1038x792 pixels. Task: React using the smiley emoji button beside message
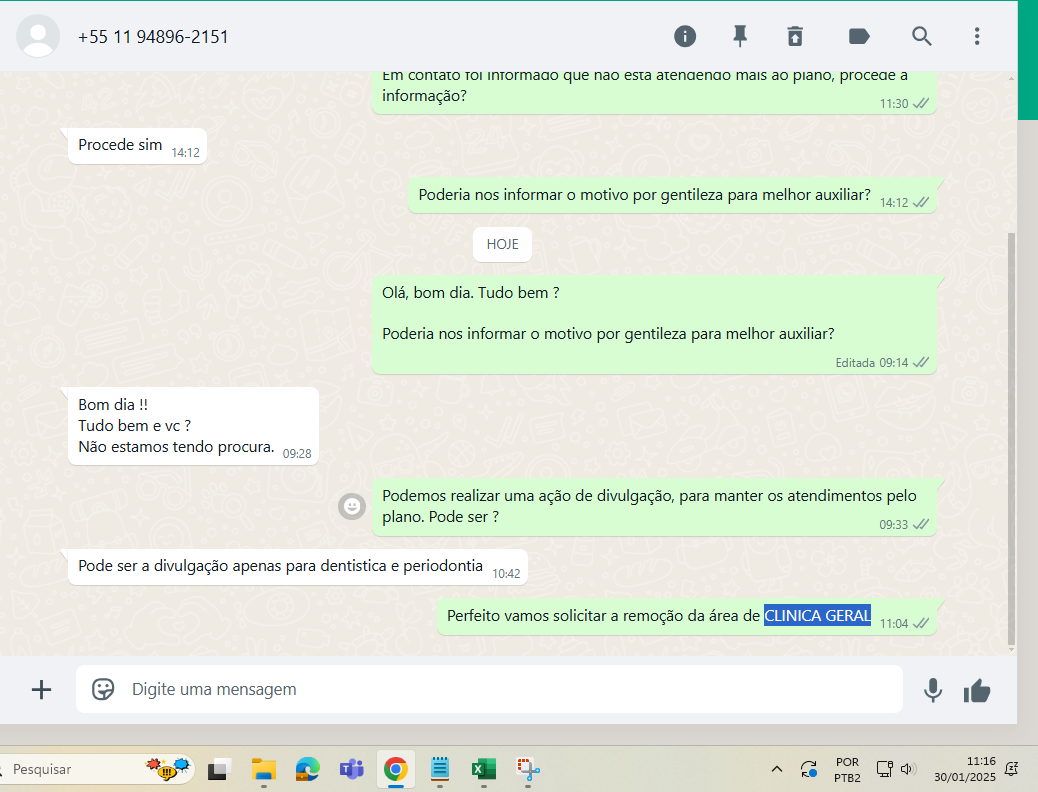[x=352, y=507]
